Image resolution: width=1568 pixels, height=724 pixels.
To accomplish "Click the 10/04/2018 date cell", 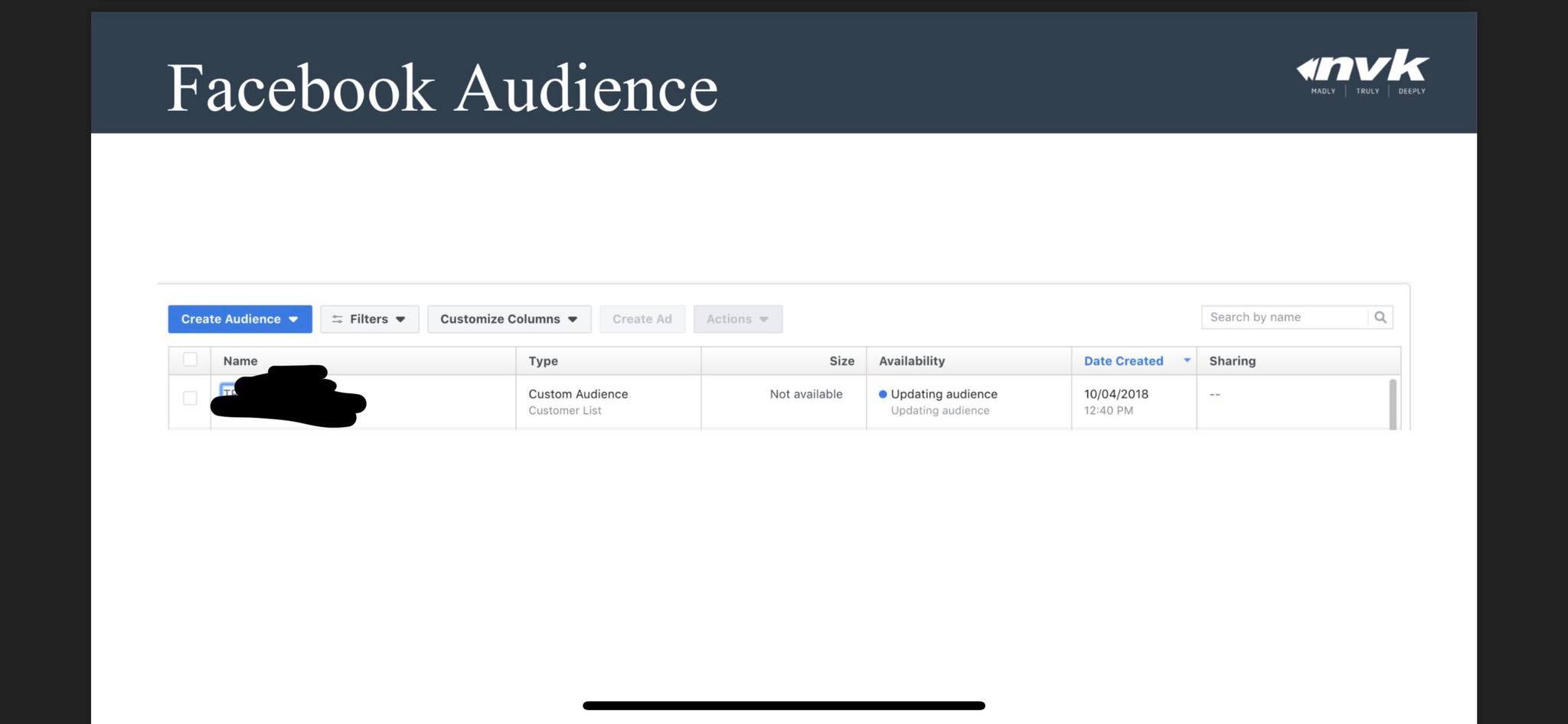I will click(x=1116, y=394).
